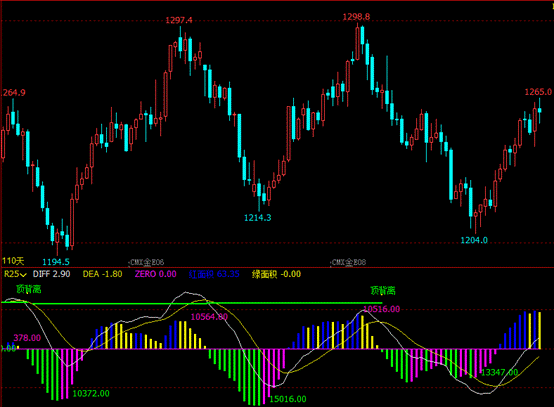The height and width of the screenshot is (407, 554).
Task: Click the 15016.00 green area value
Action: 288,399
